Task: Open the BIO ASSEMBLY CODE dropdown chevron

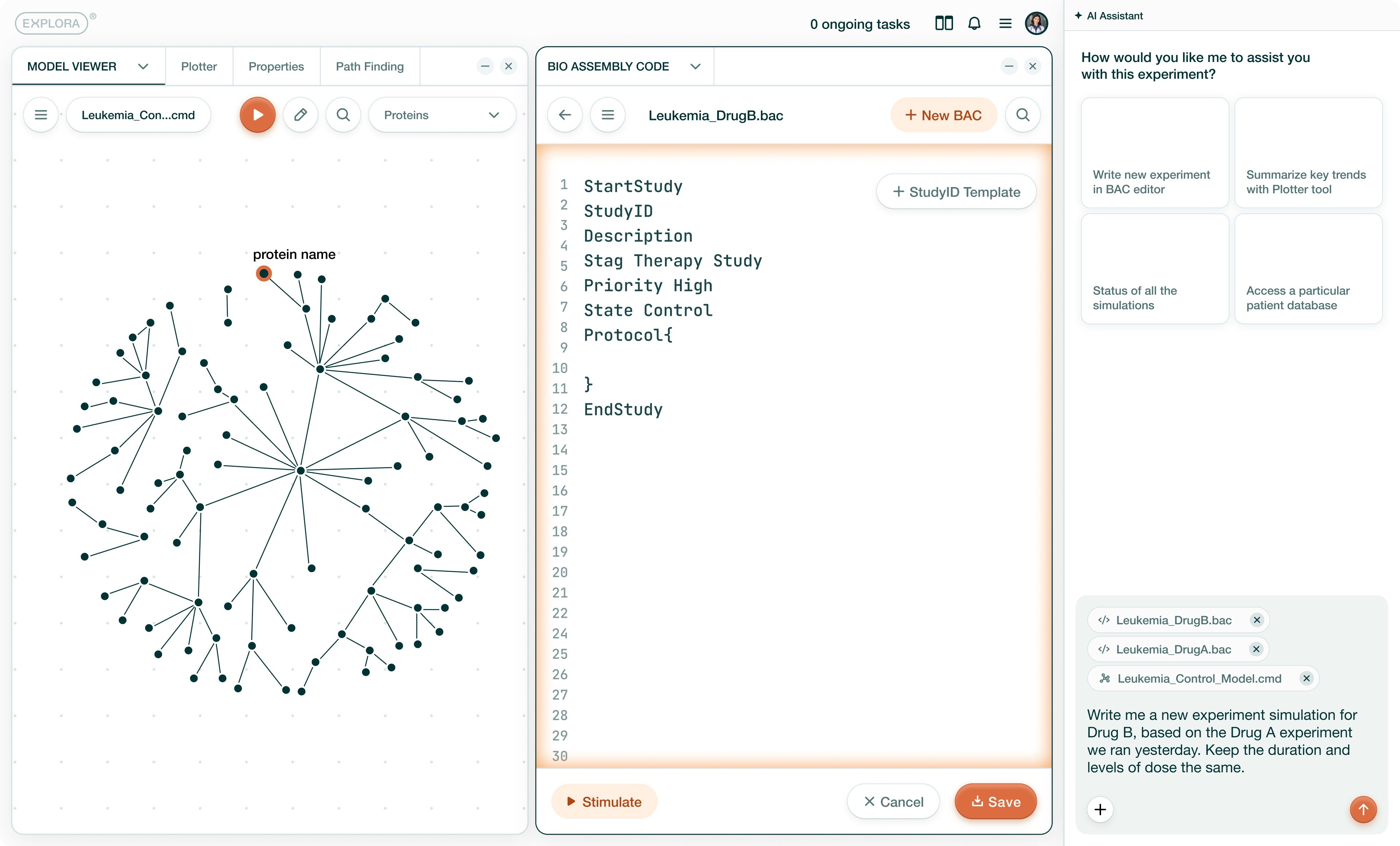Action: tap(695, 66)
